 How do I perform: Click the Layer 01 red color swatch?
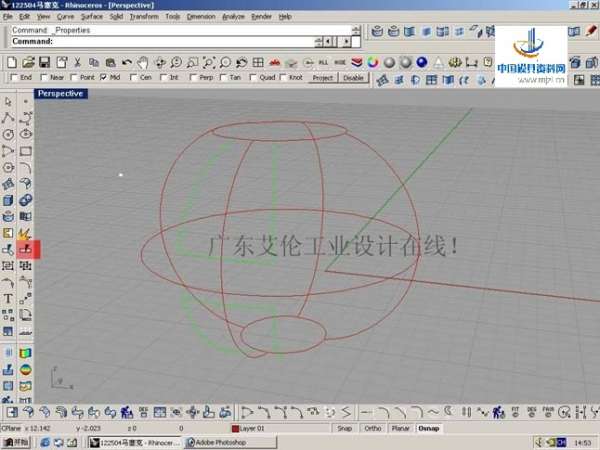[x=235, y=428]
